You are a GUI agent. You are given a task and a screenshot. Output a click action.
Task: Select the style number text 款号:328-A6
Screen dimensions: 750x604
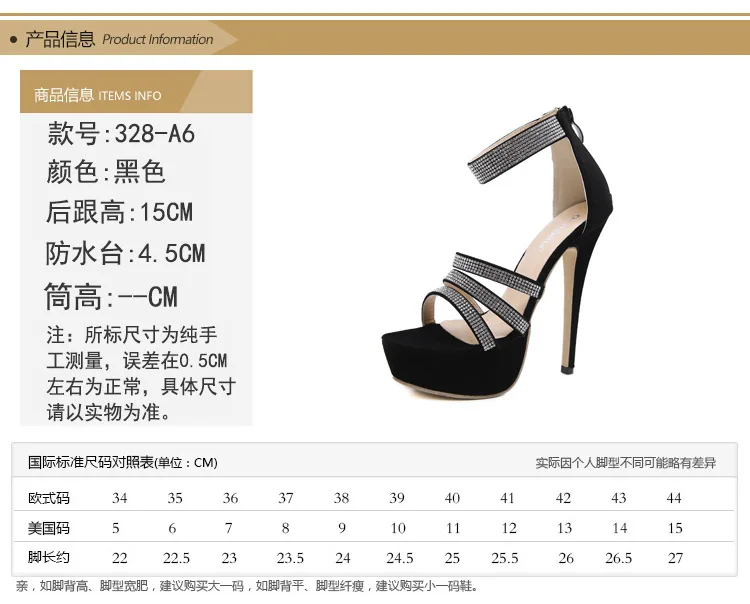(x=121, y=133)
